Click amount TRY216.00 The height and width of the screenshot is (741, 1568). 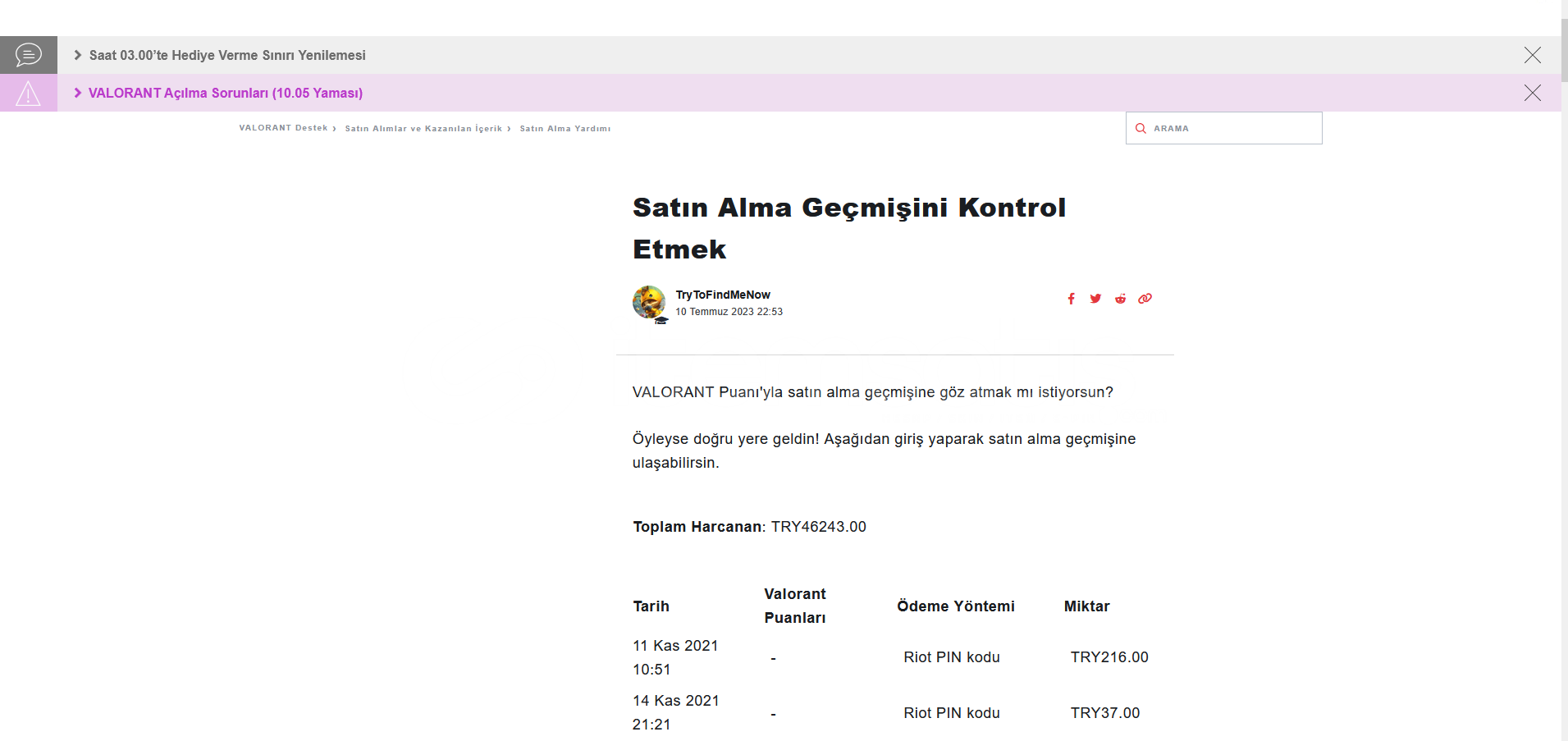tap(1109, 657)
